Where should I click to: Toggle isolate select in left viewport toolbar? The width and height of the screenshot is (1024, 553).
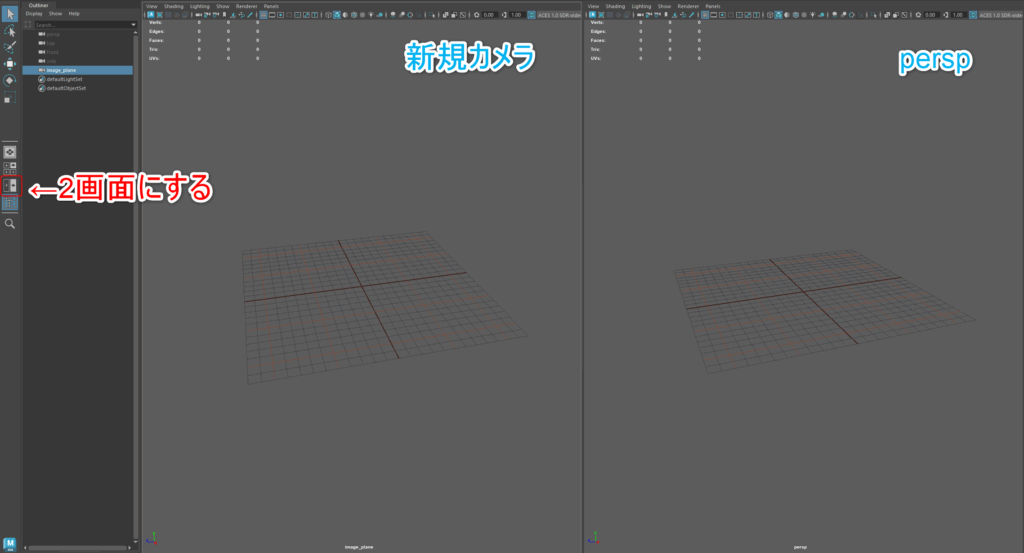pos(432,14)
